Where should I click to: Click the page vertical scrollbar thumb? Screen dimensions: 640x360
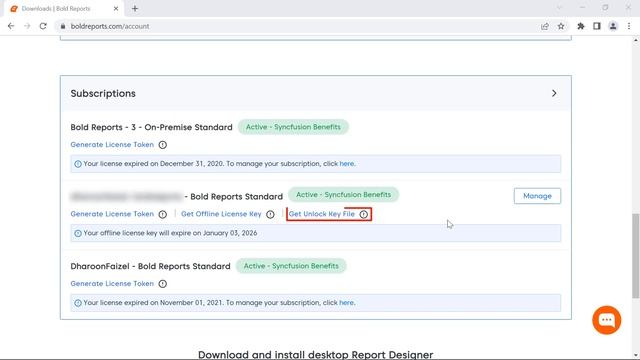click(636, 255)
